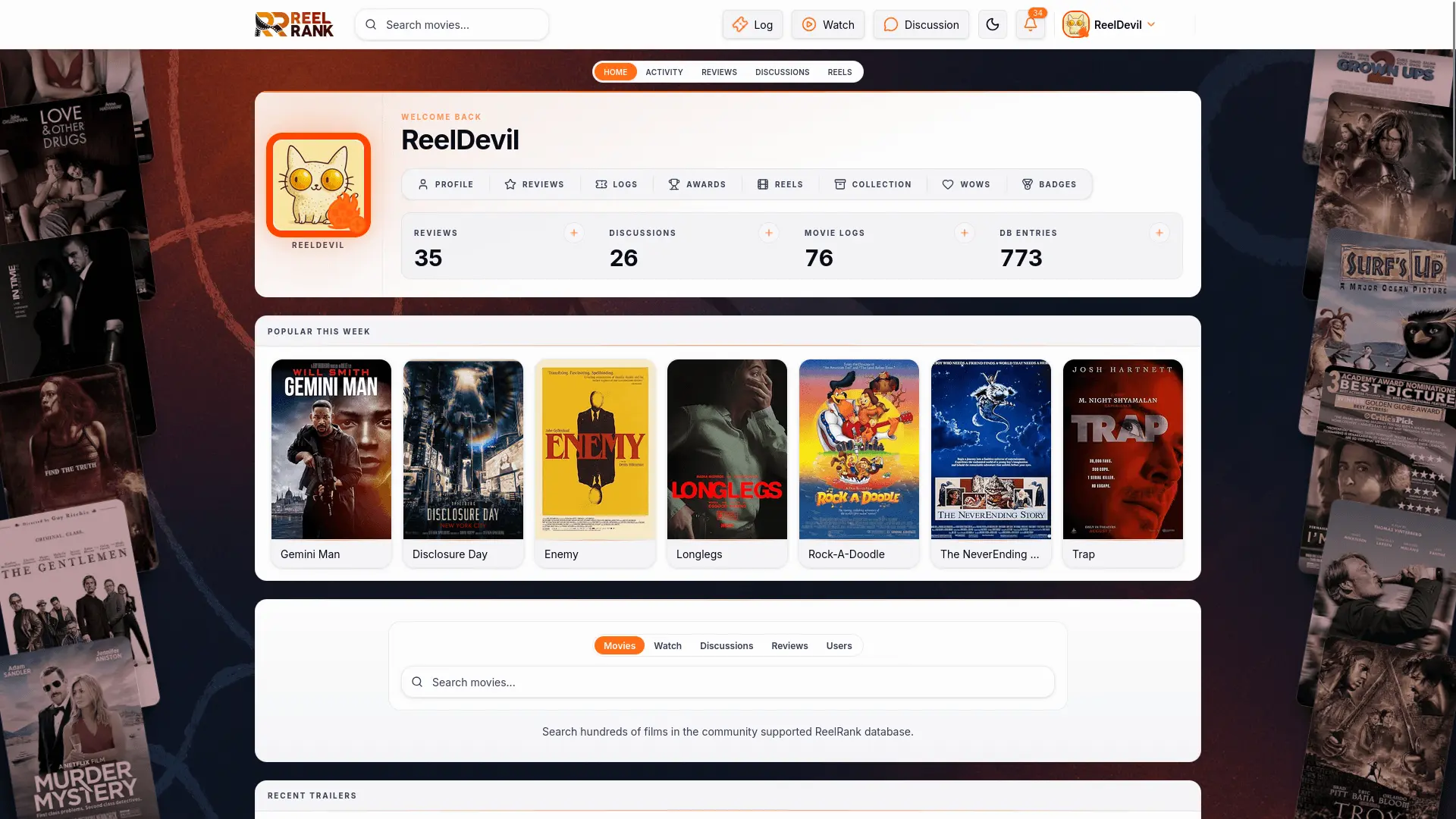
Task: Click the REELDEVIL caption under avatar
Action: pos(318,245)
